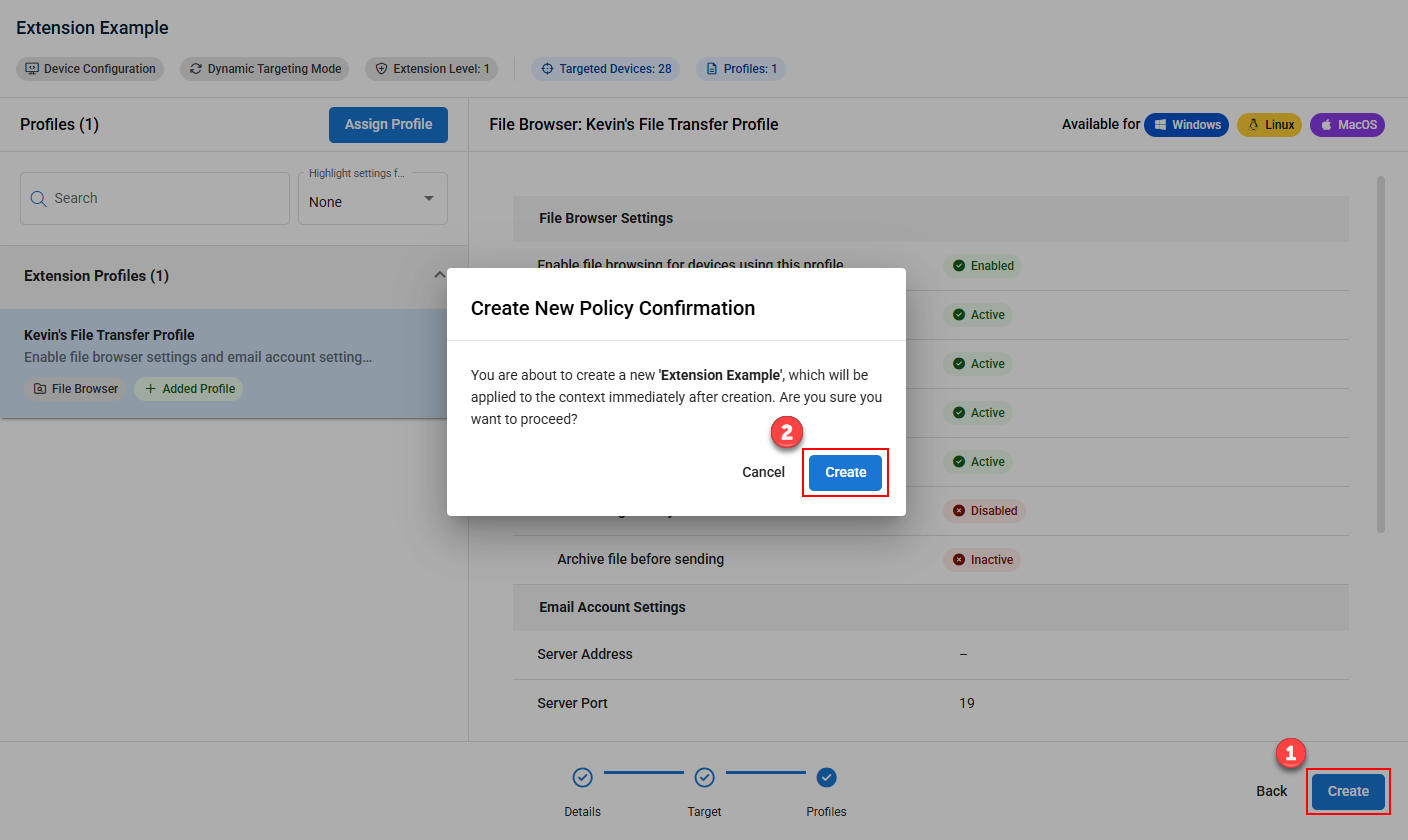This screenshot has width=1408, height=840.
Task: Collapse the Extension Profiles section
Action: point(439,275)
